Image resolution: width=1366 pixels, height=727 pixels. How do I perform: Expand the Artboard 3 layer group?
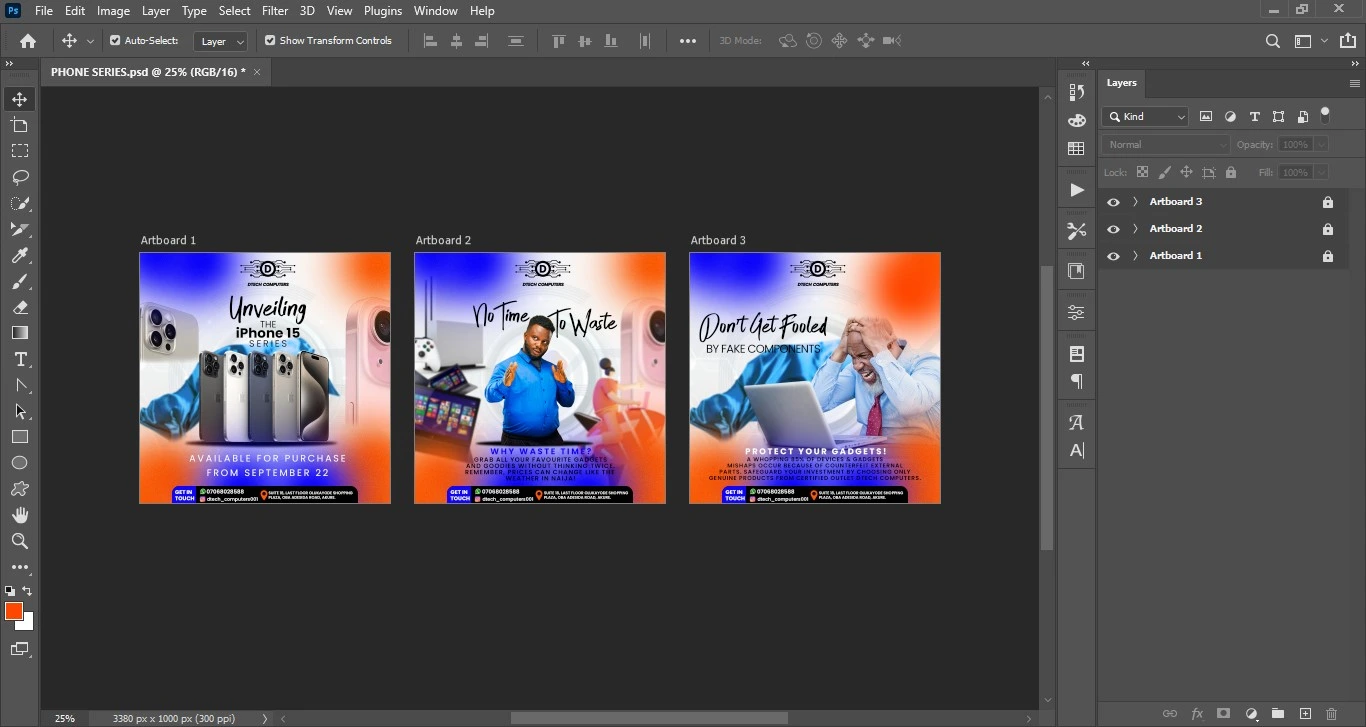click(1135, 202)
